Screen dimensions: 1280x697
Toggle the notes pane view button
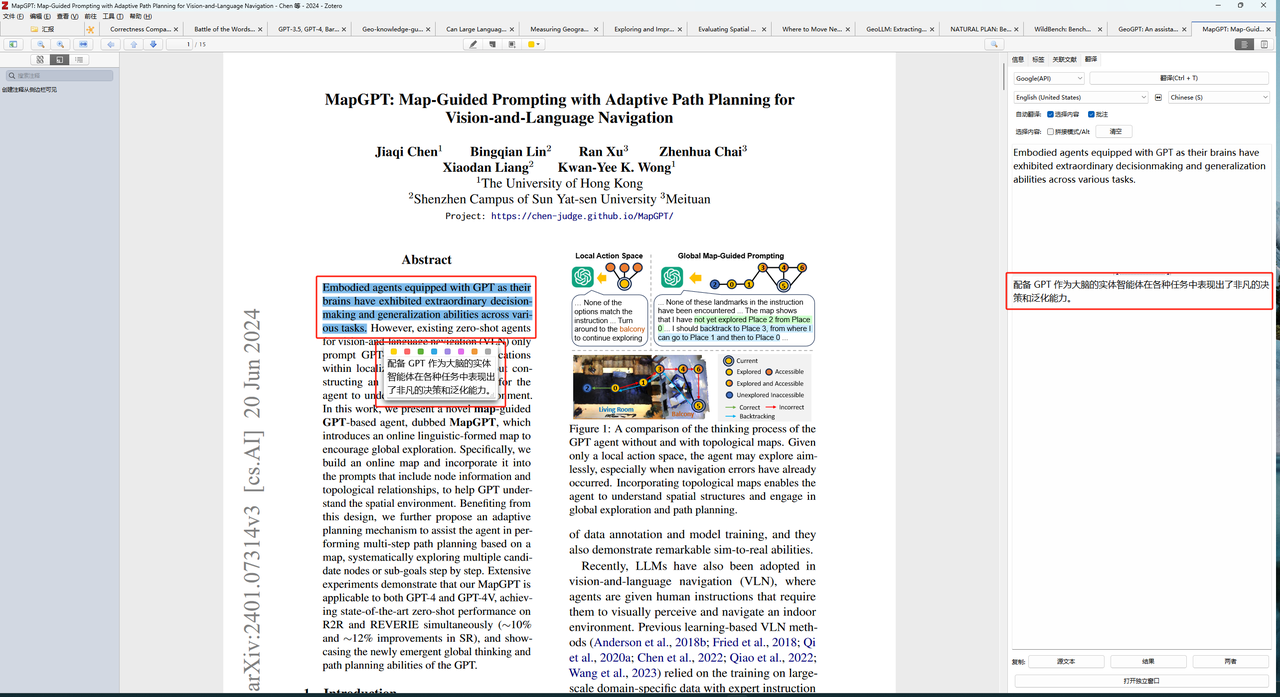[1264, 44]
